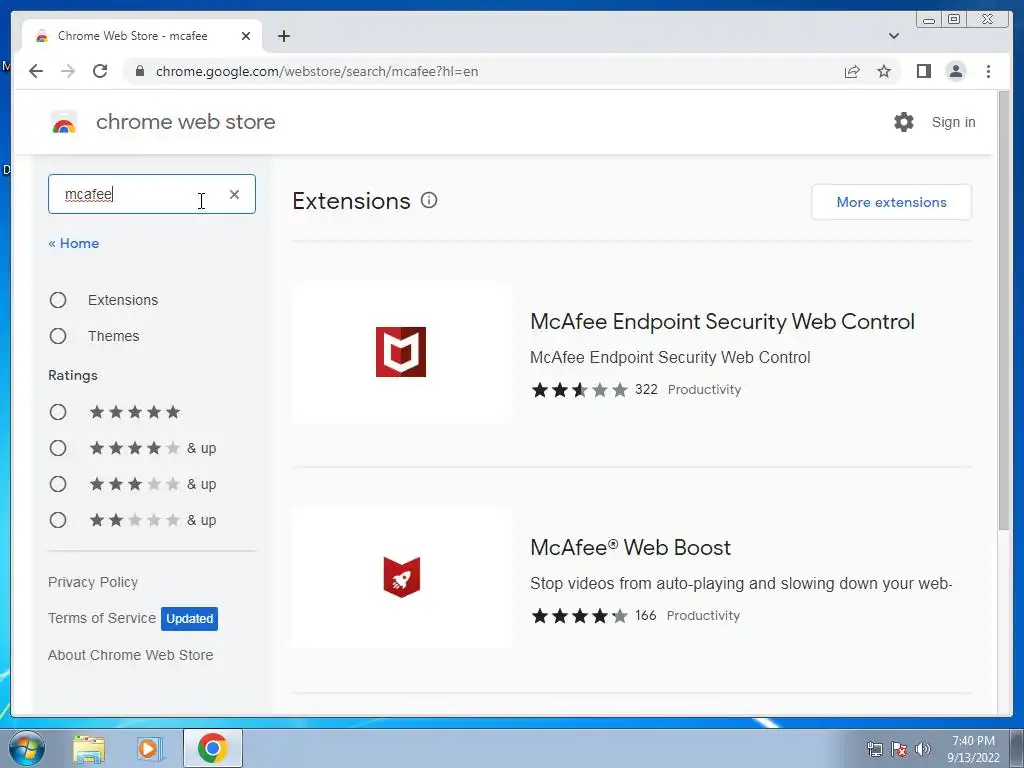Screen dimensions: 1024x768
Task: Open the Chrome profile avatar menu
Action: [x=955, y=71]
